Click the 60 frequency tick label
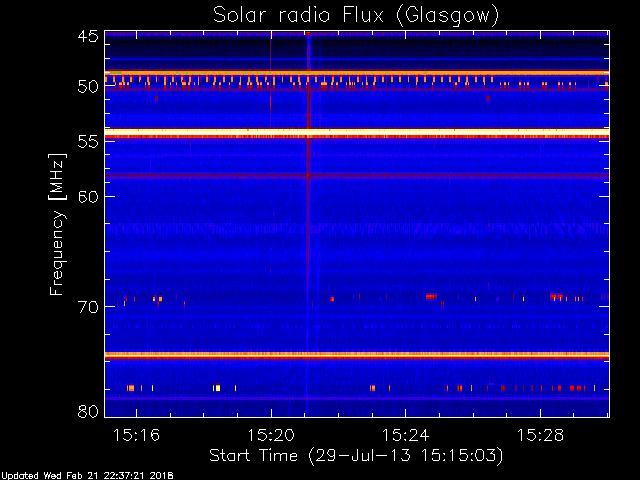 [x=88, y=197]
